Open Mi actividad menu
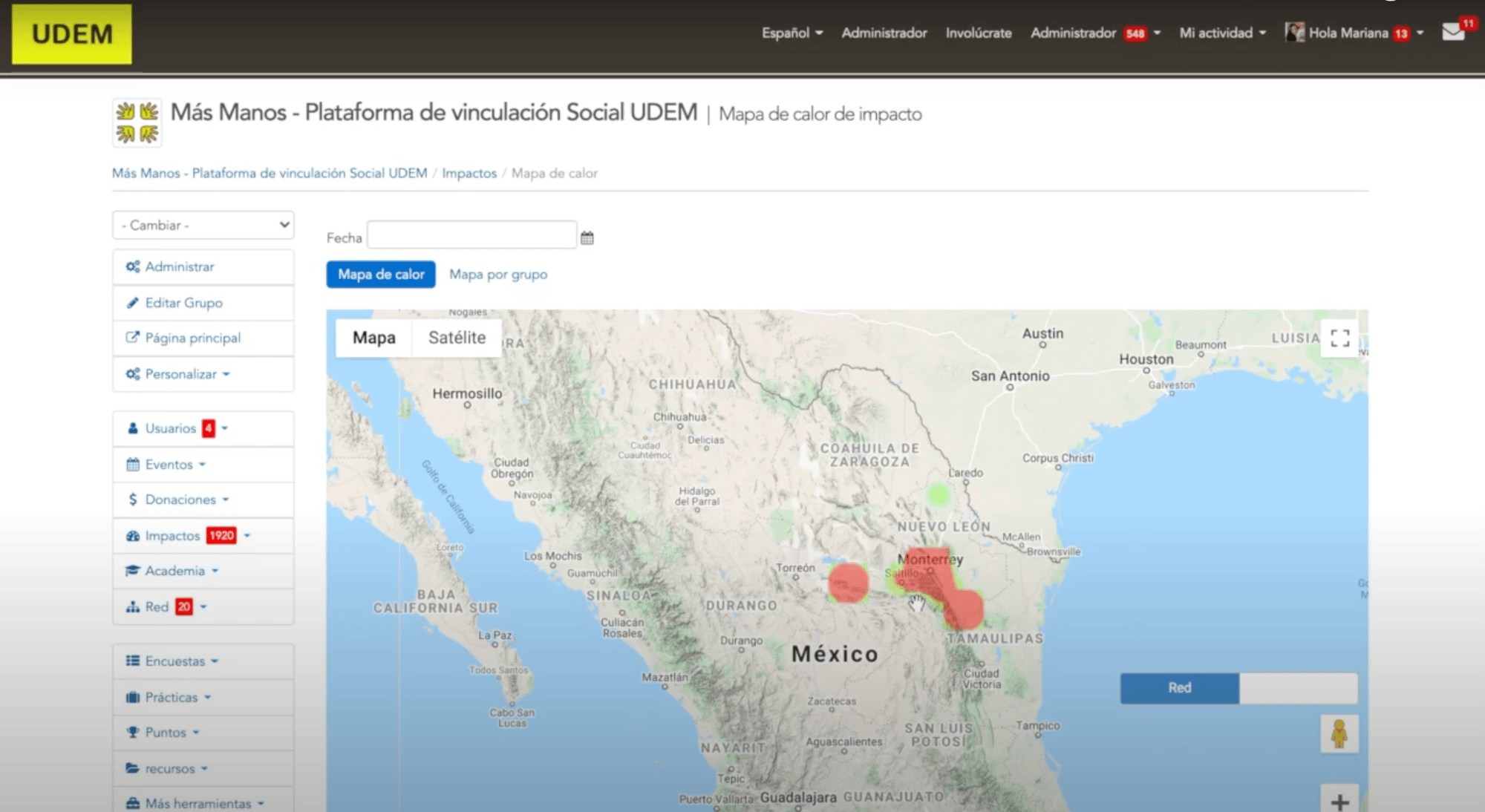The height and width of the screenshot is (812, 1485). pos(1223,33)
